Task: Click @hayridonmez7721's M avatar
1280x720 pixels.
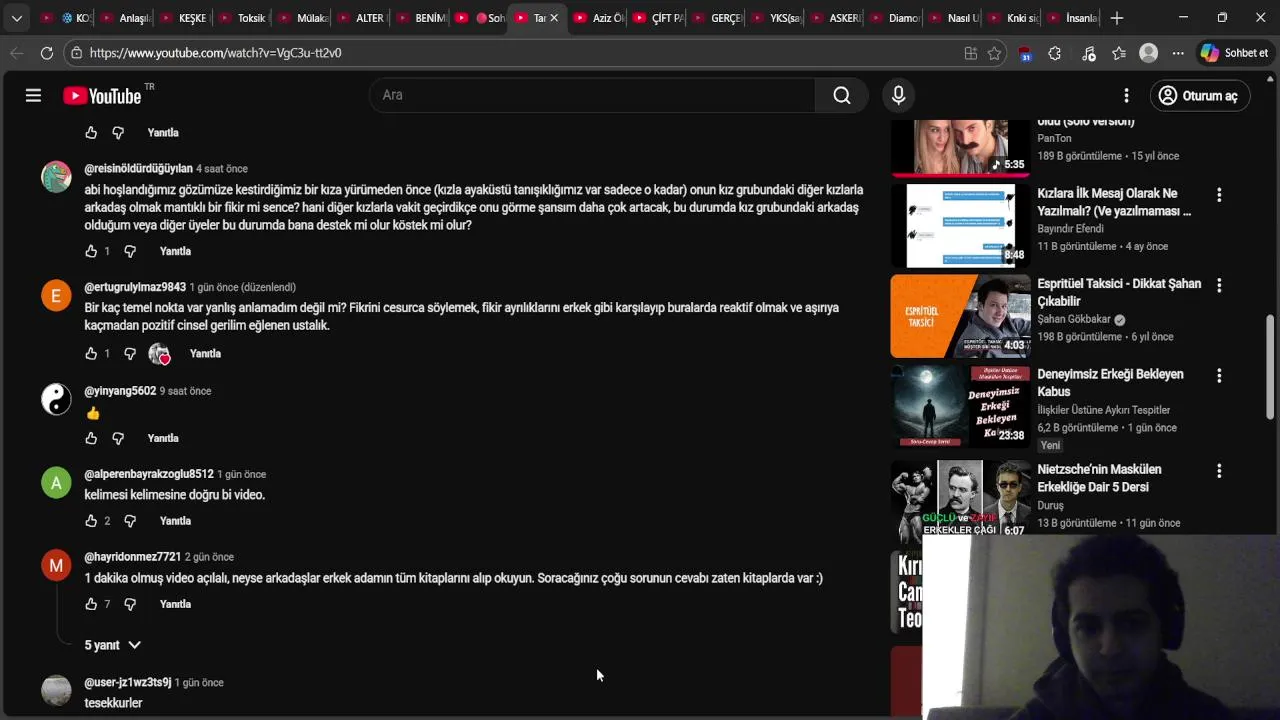Action: 56,565
